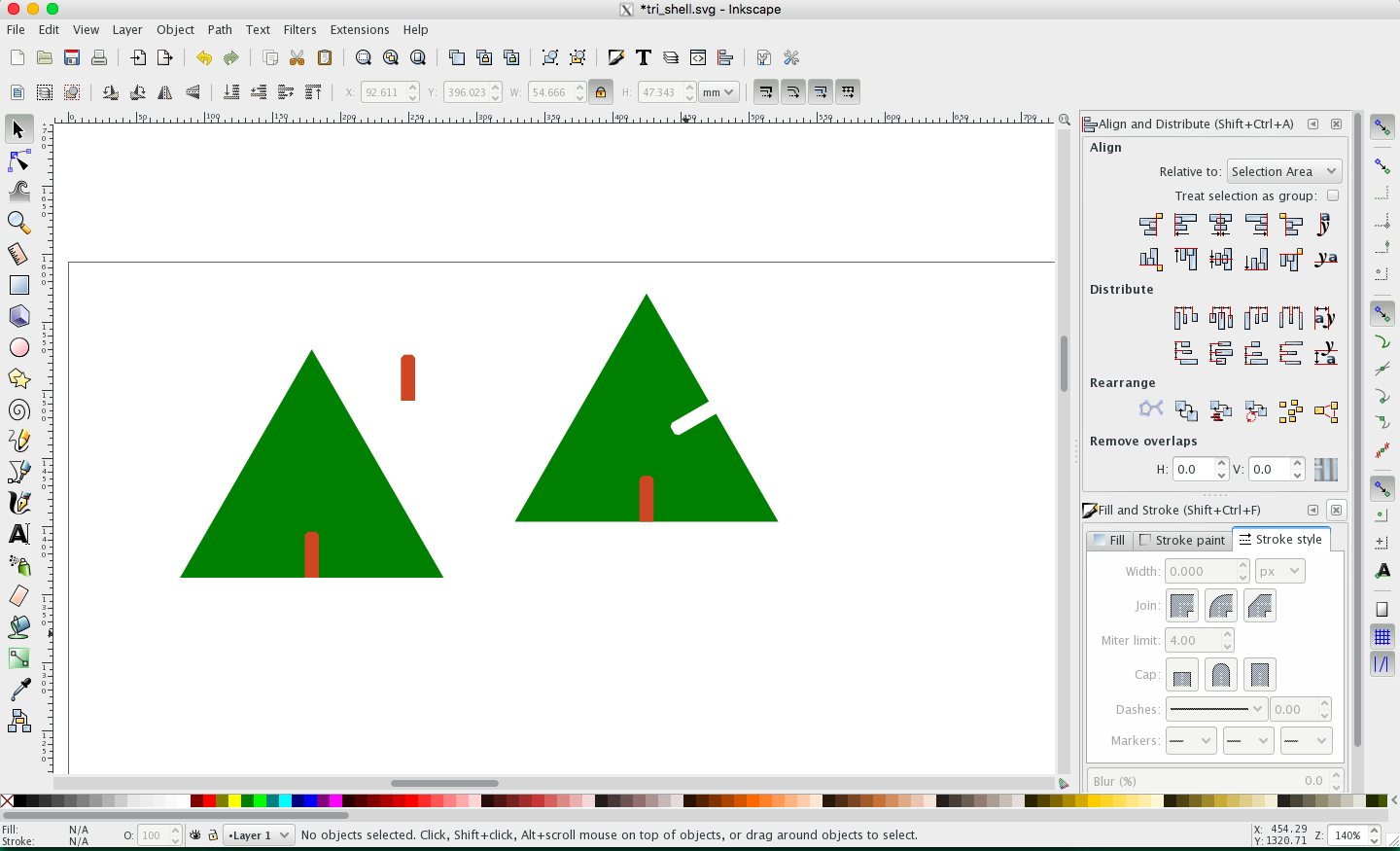
Task: Open the Path menu
Action: coord(220,30)
